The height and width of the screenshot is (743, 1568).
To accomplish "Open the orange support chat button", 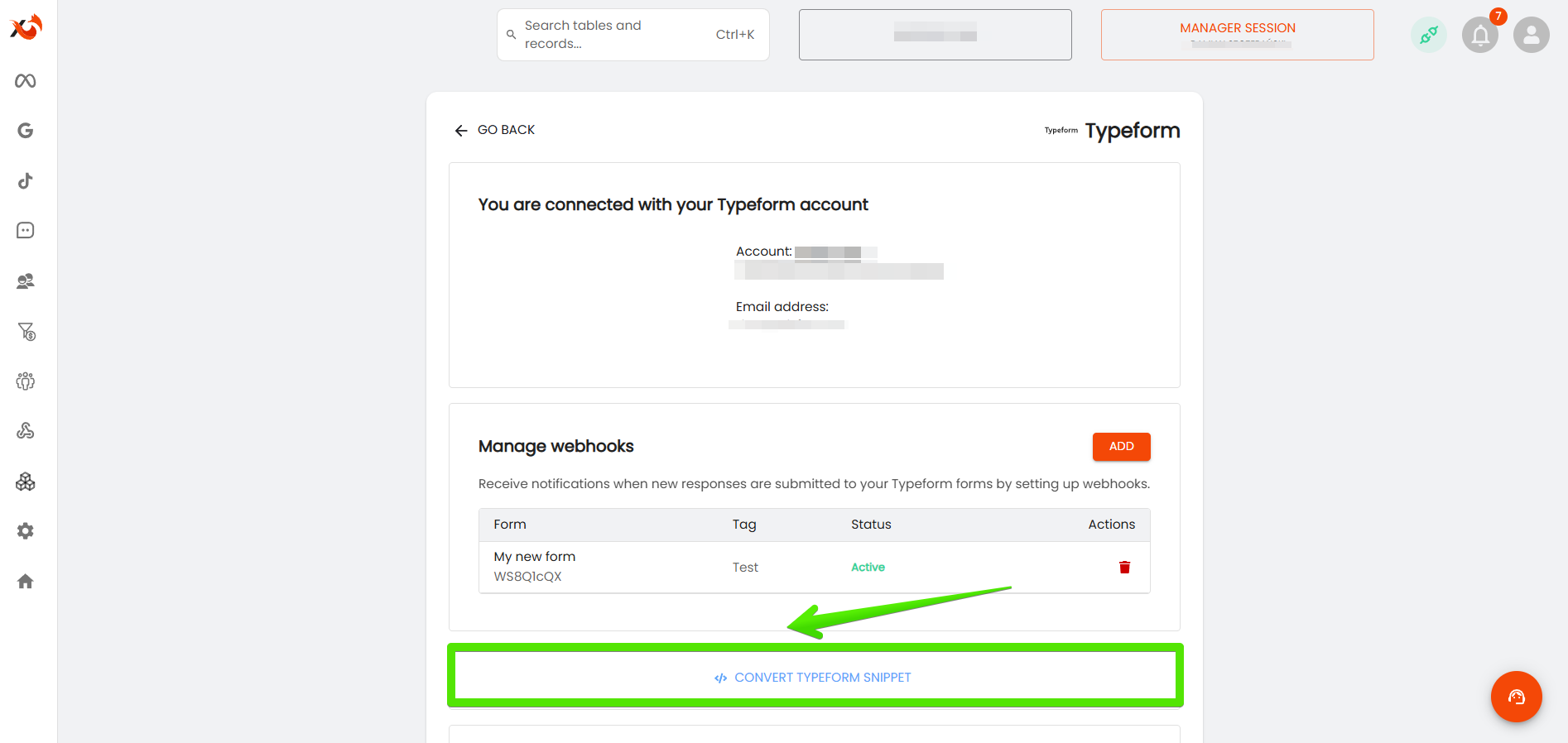I will (x=1516, y=697).
